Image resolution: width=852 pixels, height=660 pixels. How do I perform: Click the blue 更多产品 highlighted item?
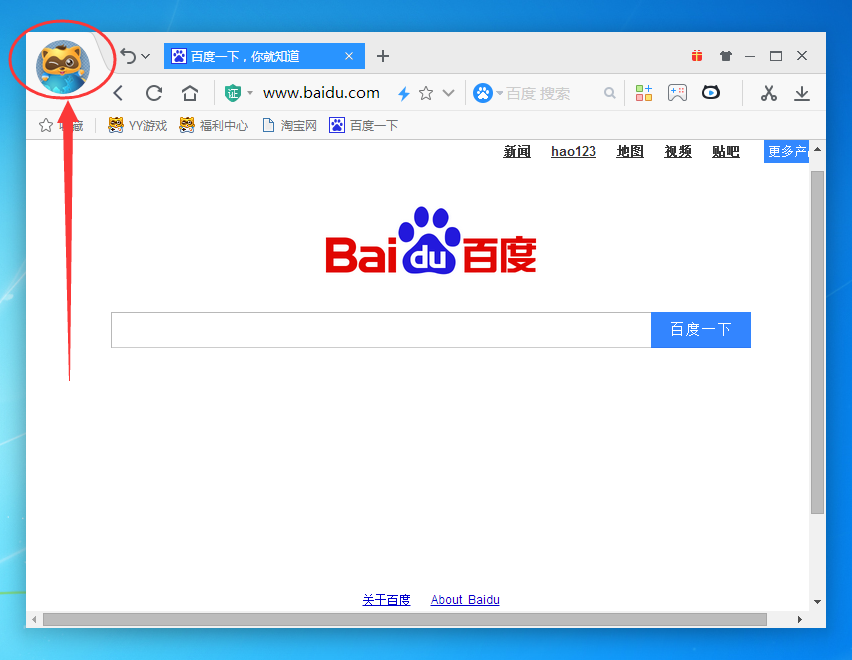tap(786, 151)
